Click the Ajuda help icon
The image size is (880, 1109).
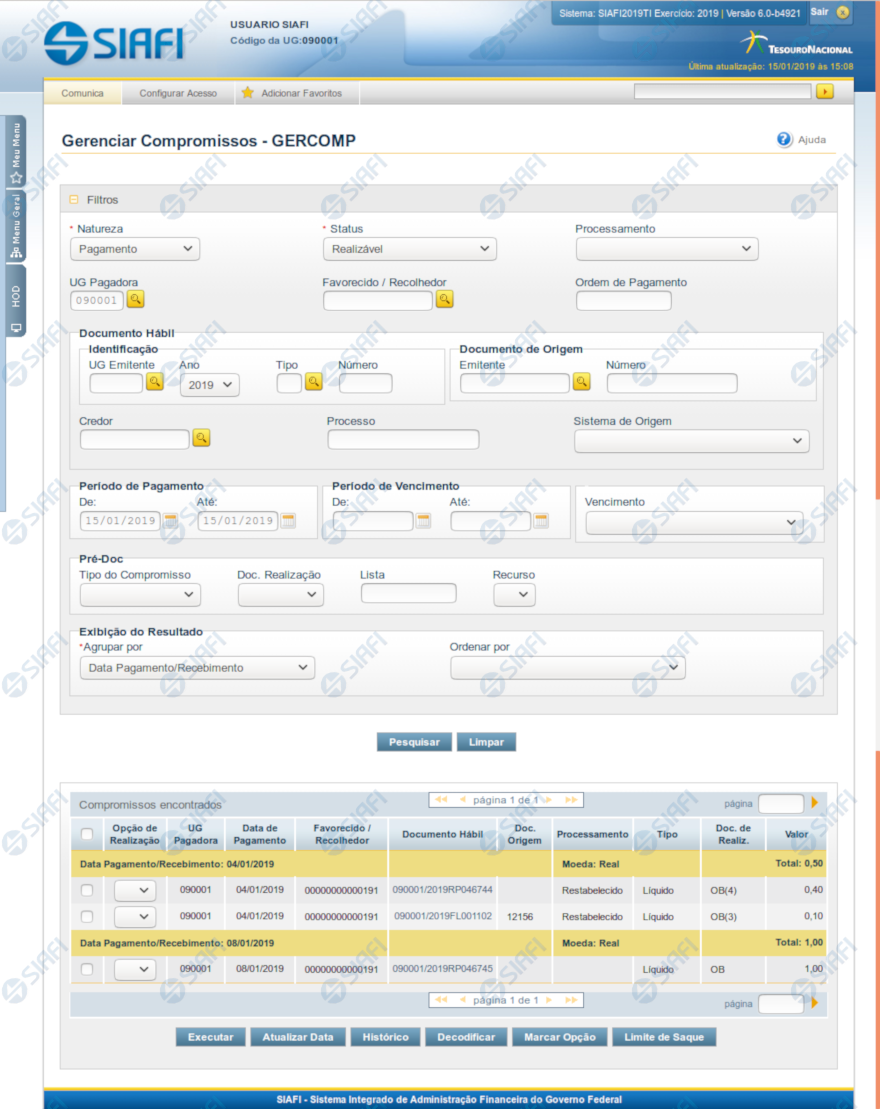pyautogui.click(x=784, y=140)
